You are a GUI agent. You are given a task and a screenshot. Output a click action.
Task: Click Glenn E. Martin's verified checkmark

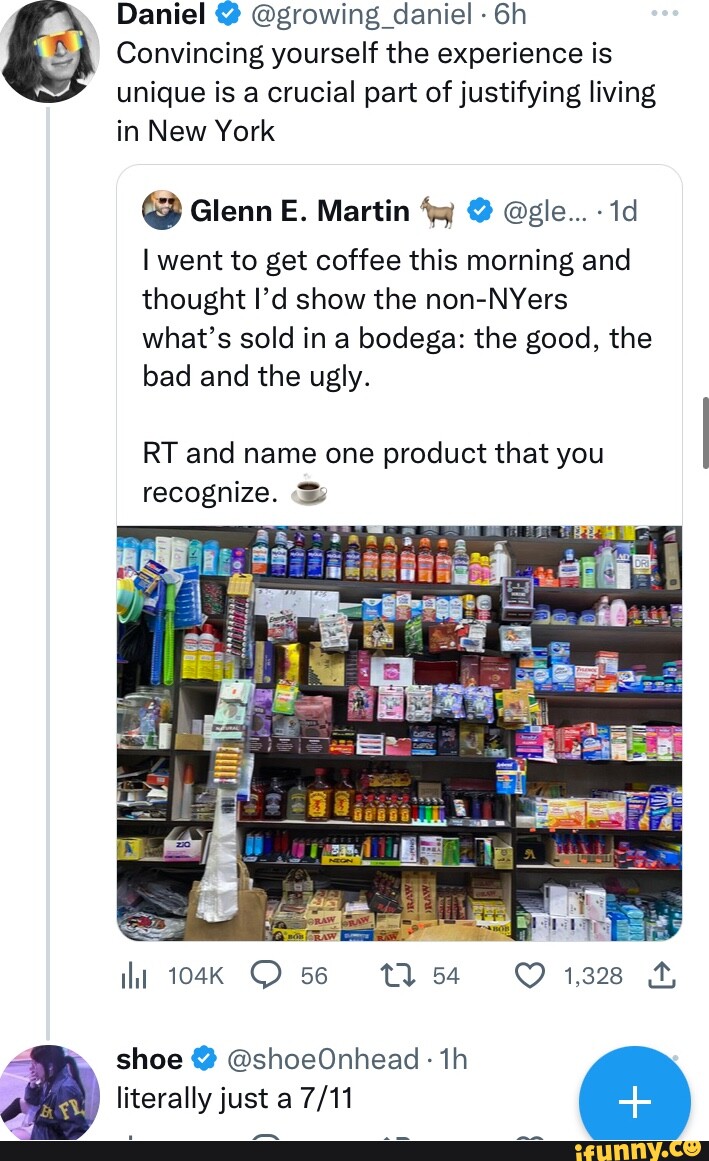(480, 211)
